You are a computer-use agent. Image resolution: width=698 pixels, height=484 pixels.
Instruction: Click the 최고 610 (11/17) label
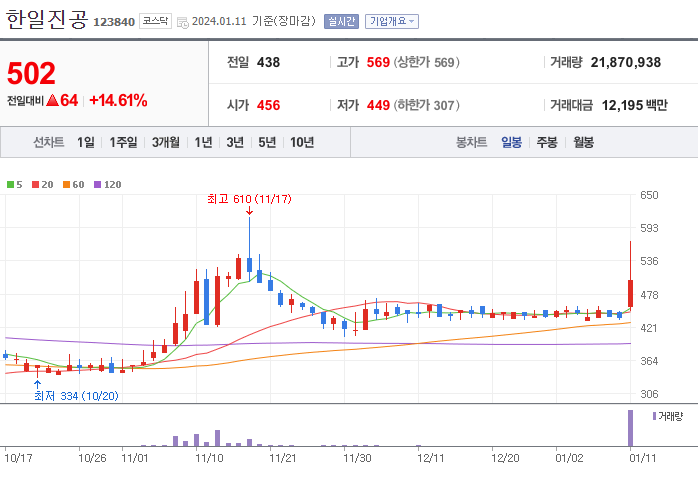point(249,199)
